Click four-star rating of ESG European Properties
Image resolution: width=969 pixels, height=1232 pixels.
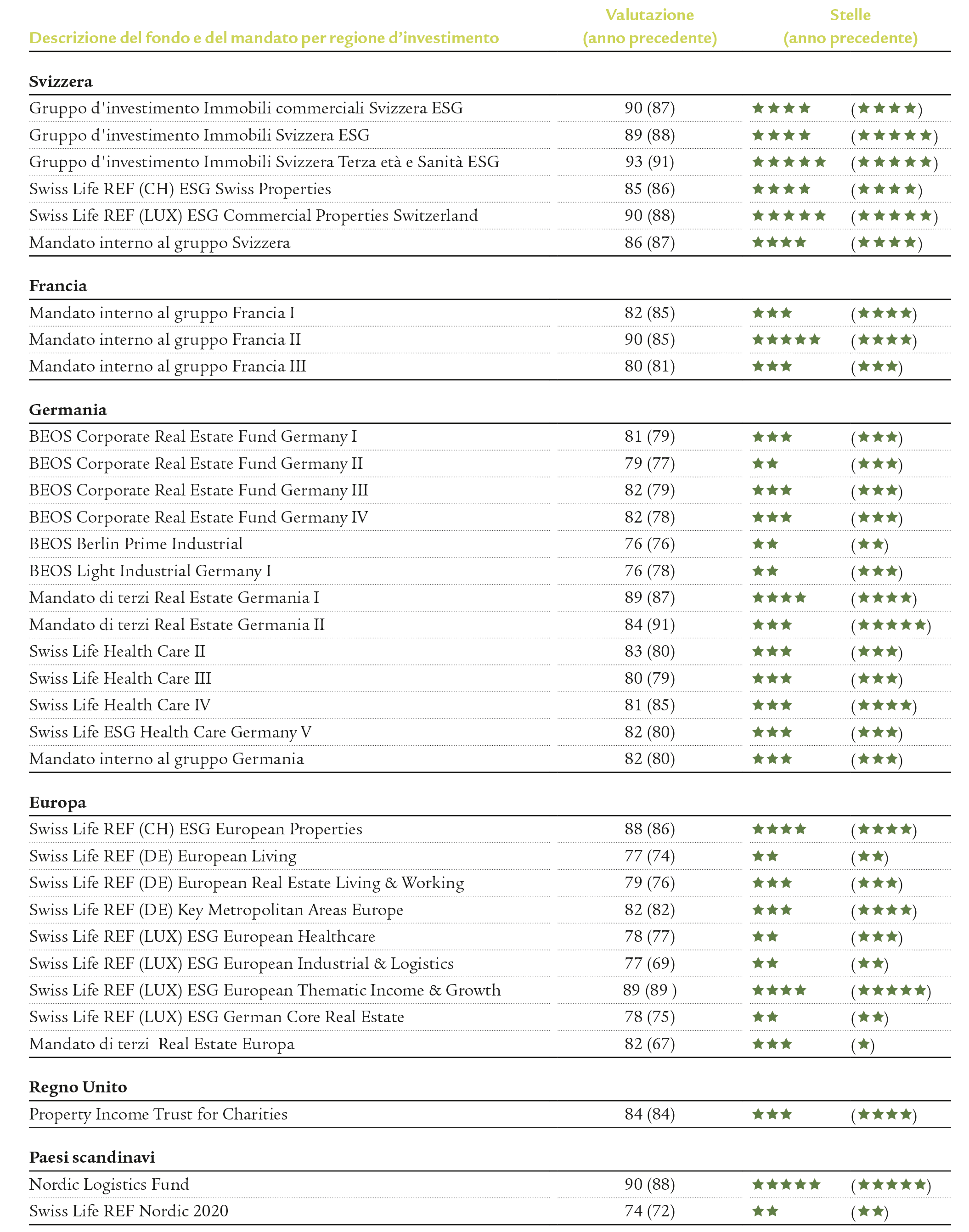(779, 829)
